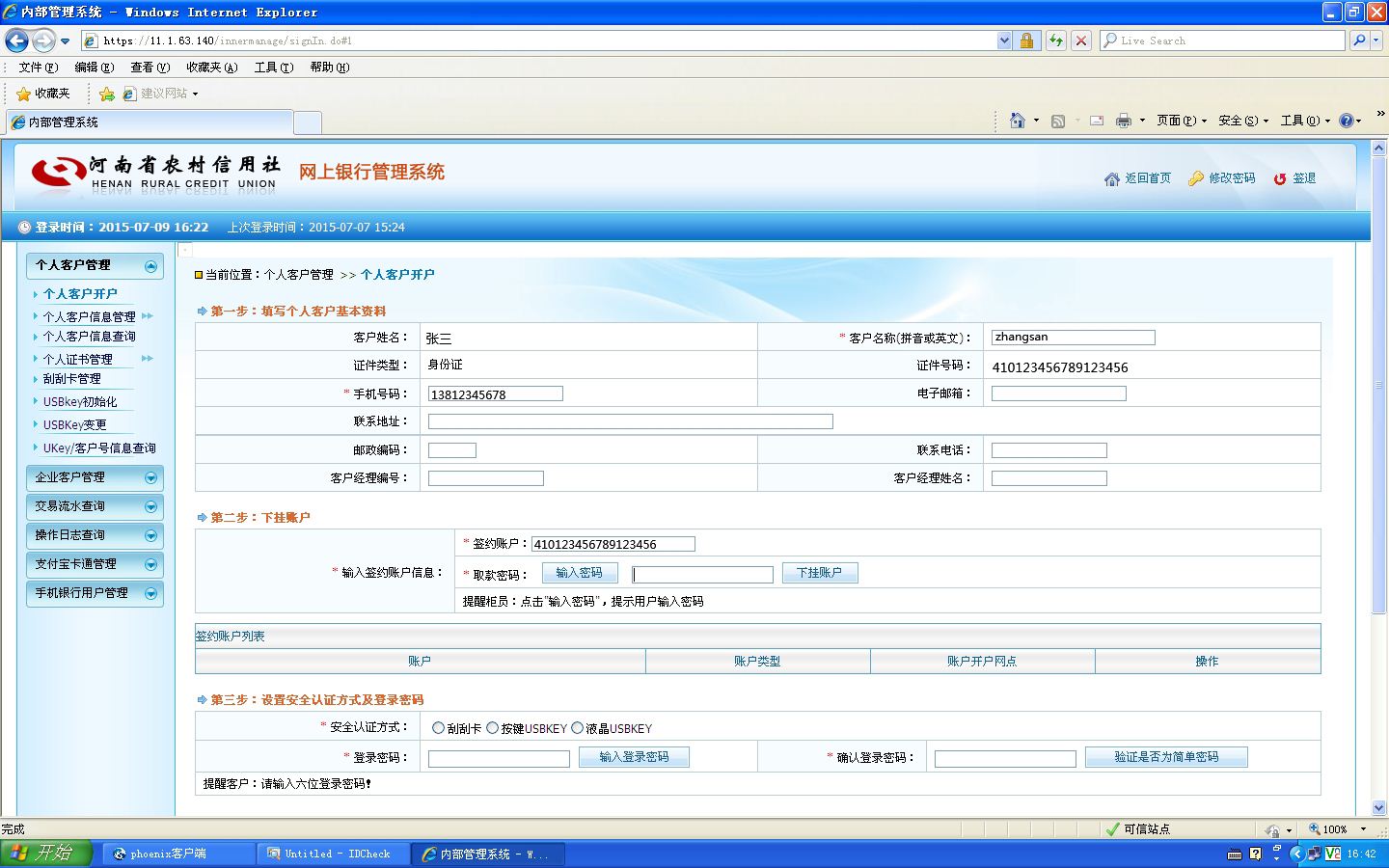Image resolution: width=1389 pixels, height=868 pixels.
Task: Click the 签约账户 input field
Action: pos(613,544)
